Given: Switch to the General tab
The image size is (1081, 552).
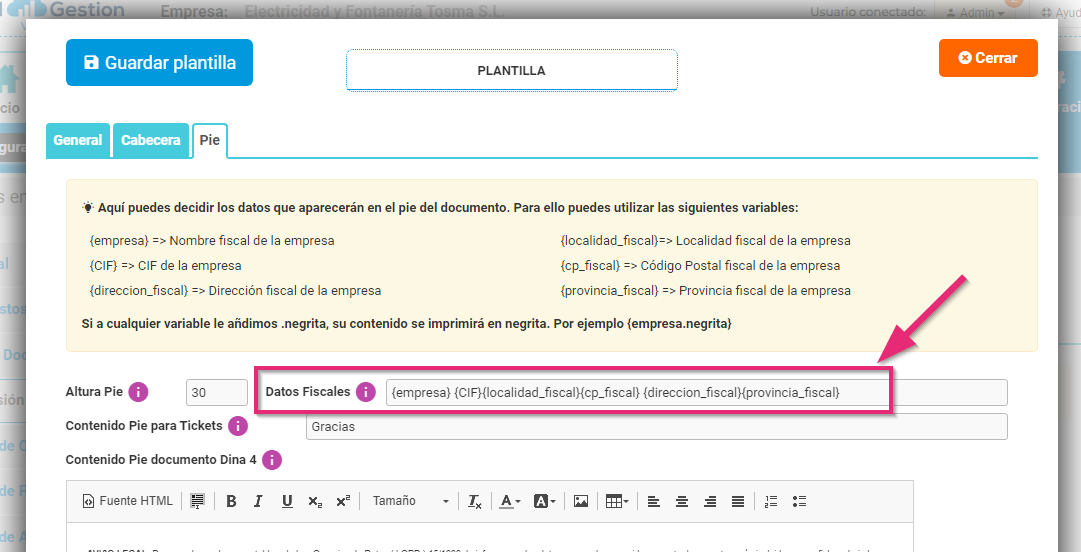Looking at the screenshot, I should 78,140.
